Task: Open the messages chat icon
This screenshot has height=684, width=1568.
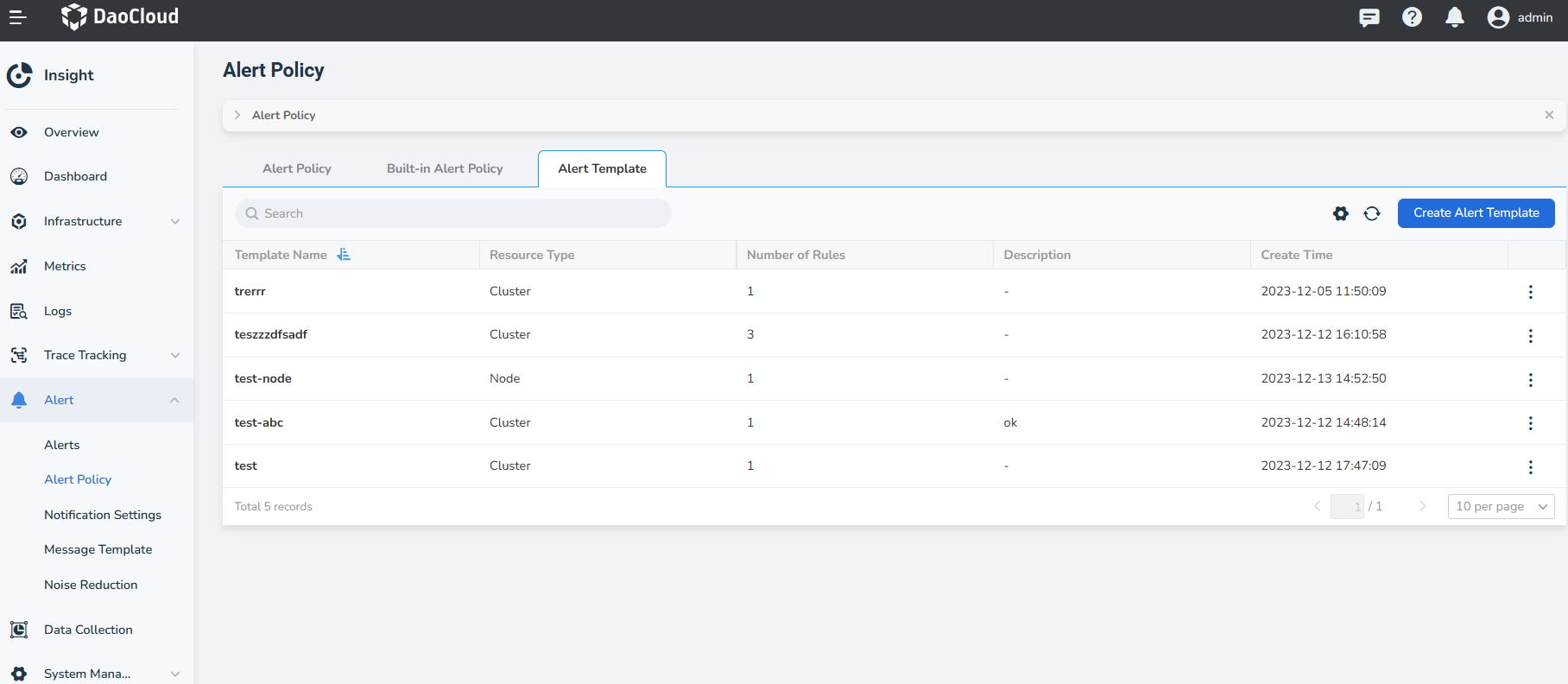Action: click(x=1369, y=17)
